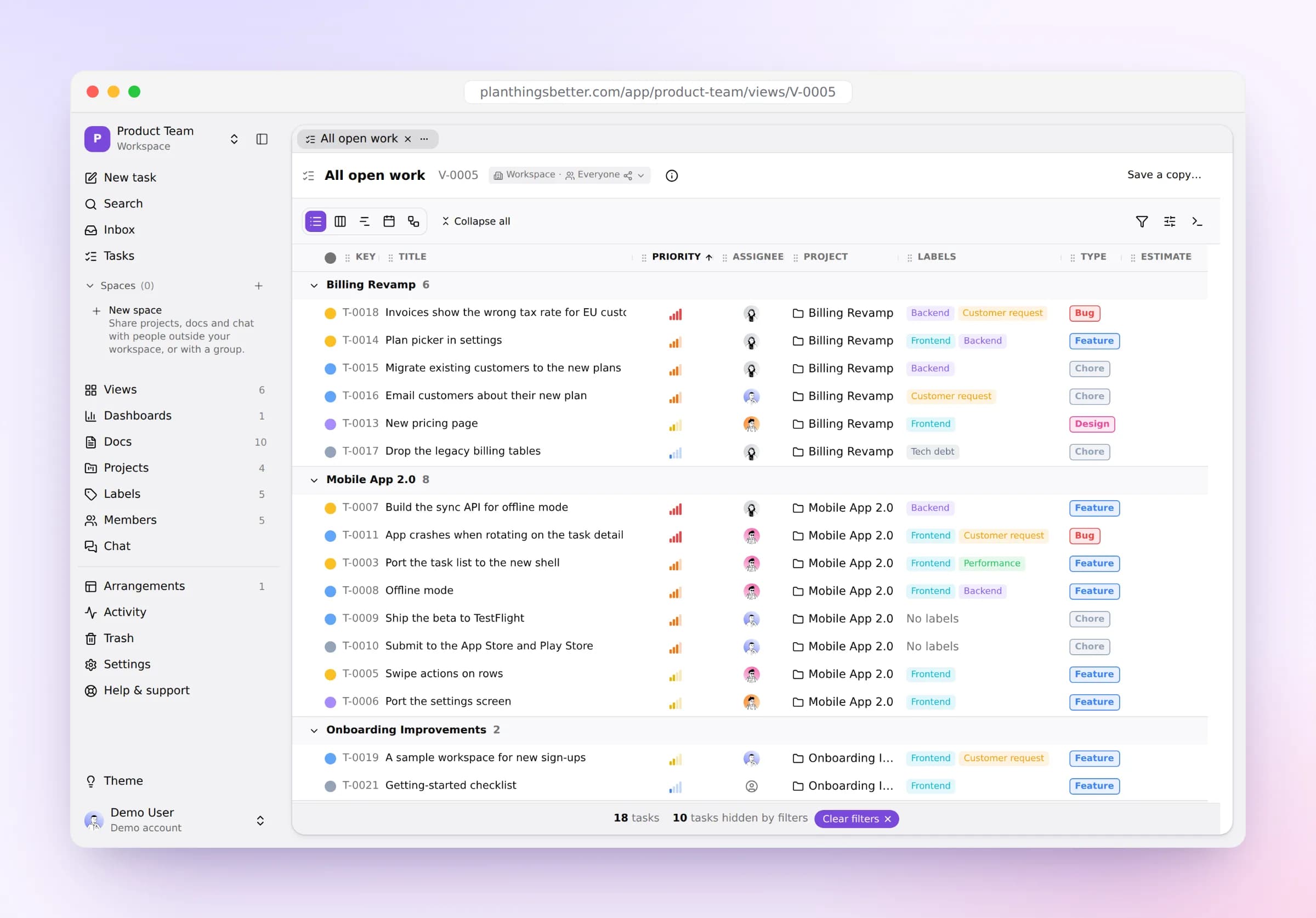Click Tech debt label on T-0017
Screen dimensions: 1316x918
(932, 452)
